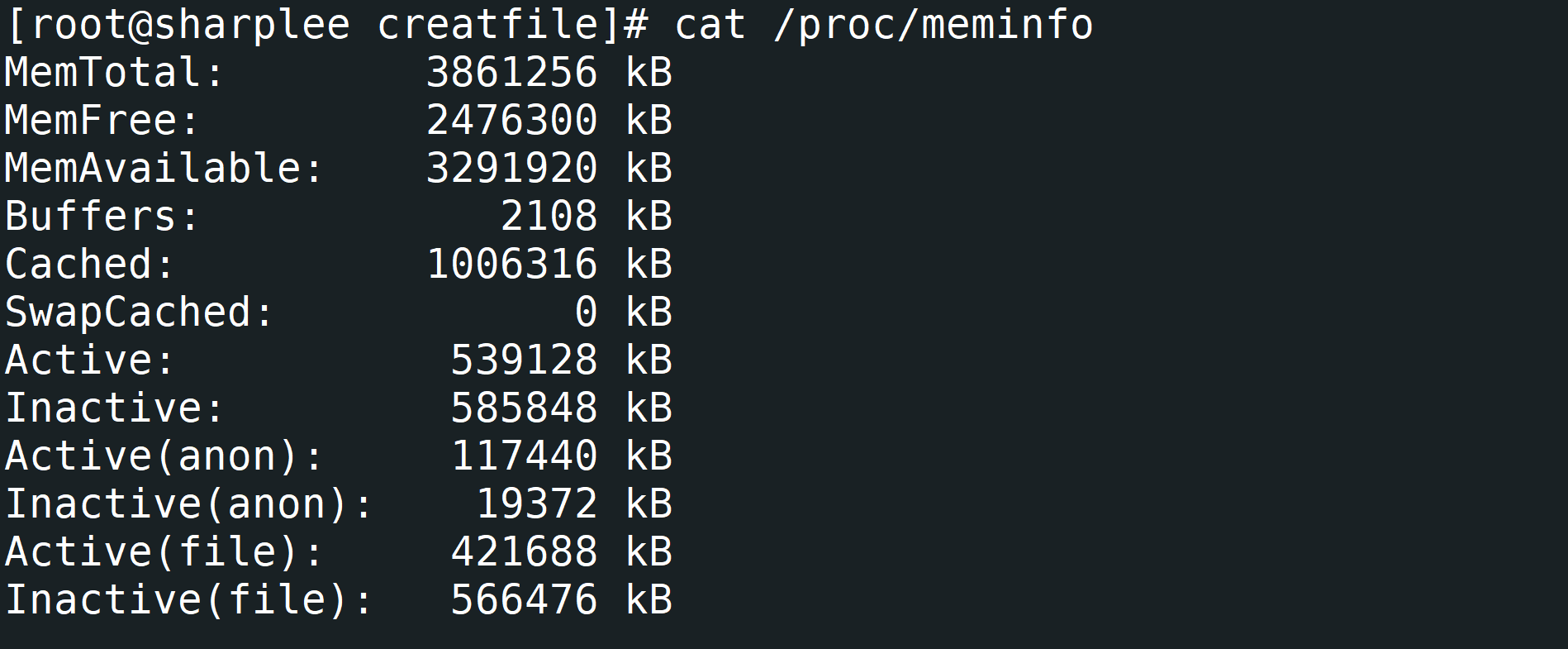The height and width of the screenshot is (649, 1568).
Task: Click the Inactive(file) value 566476
Action: pos(524,600)
